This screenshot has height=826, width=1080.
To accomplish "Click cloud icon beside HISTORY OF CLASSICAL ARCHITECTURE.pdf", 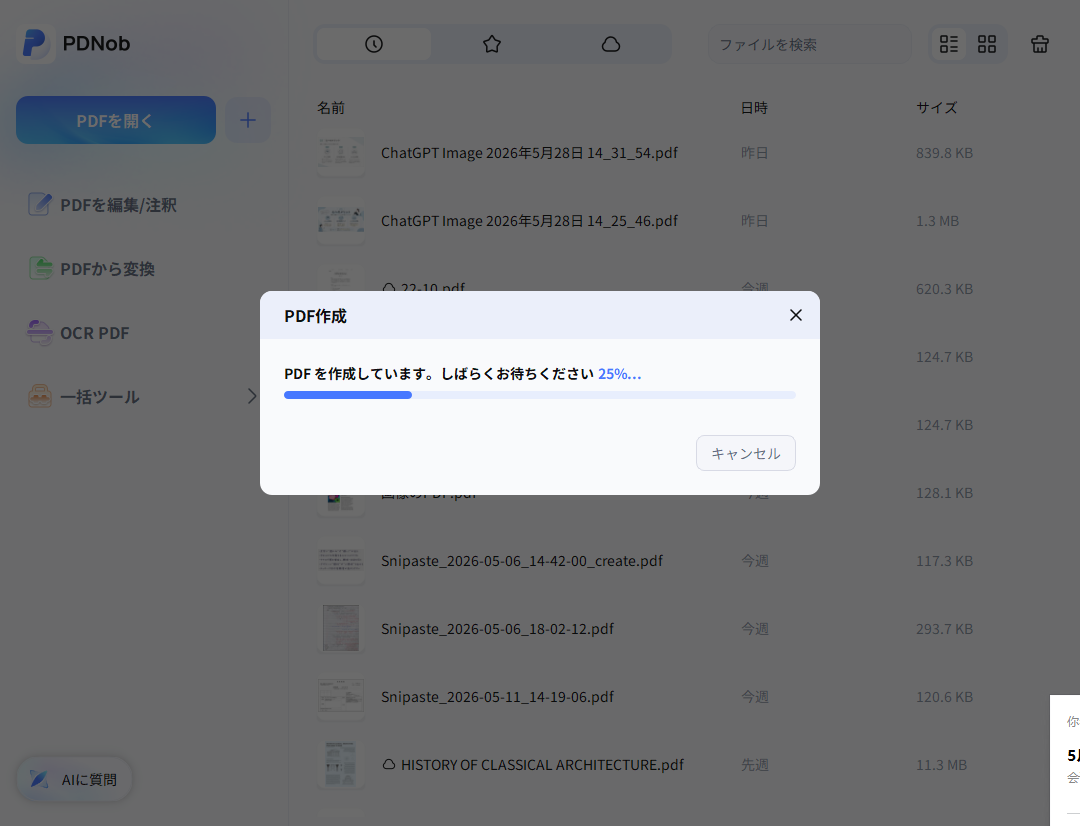I will [389, 765].
